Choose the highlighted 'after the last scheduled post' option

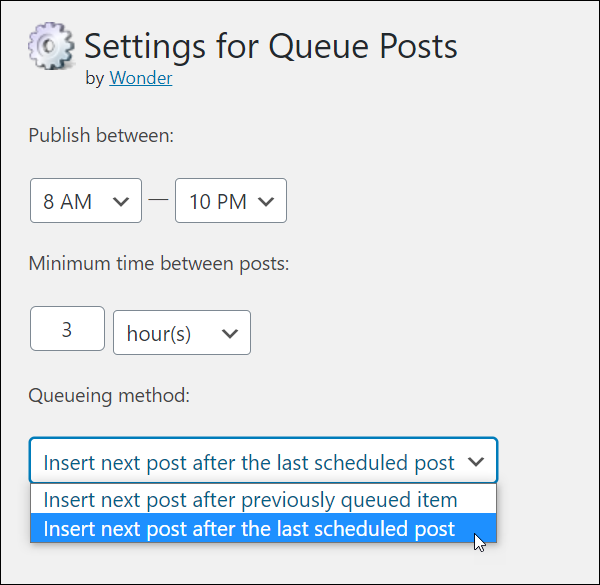pyautogui.click(x=263, y=528)
